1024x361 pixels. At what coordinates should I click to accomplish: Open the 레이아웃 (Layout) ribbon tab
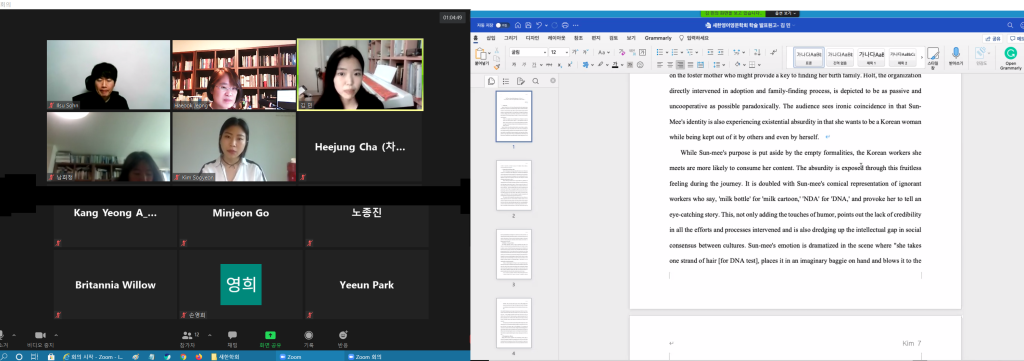tap(556, 38)
